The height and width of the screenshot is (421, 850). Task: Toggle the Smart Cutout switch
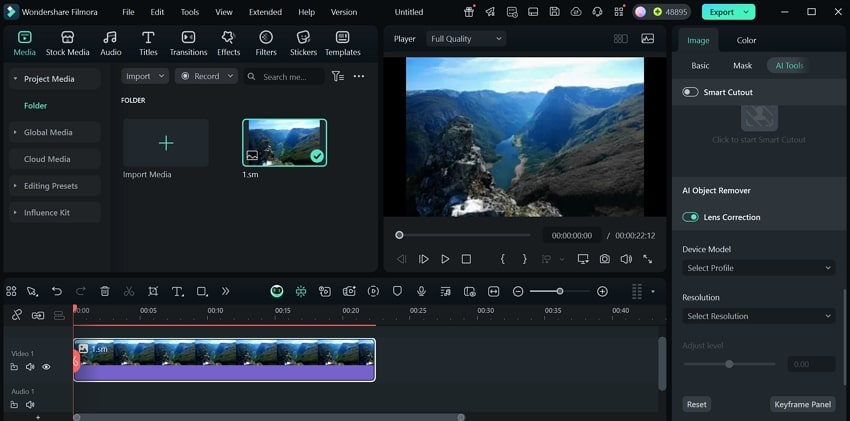point(690,92)
